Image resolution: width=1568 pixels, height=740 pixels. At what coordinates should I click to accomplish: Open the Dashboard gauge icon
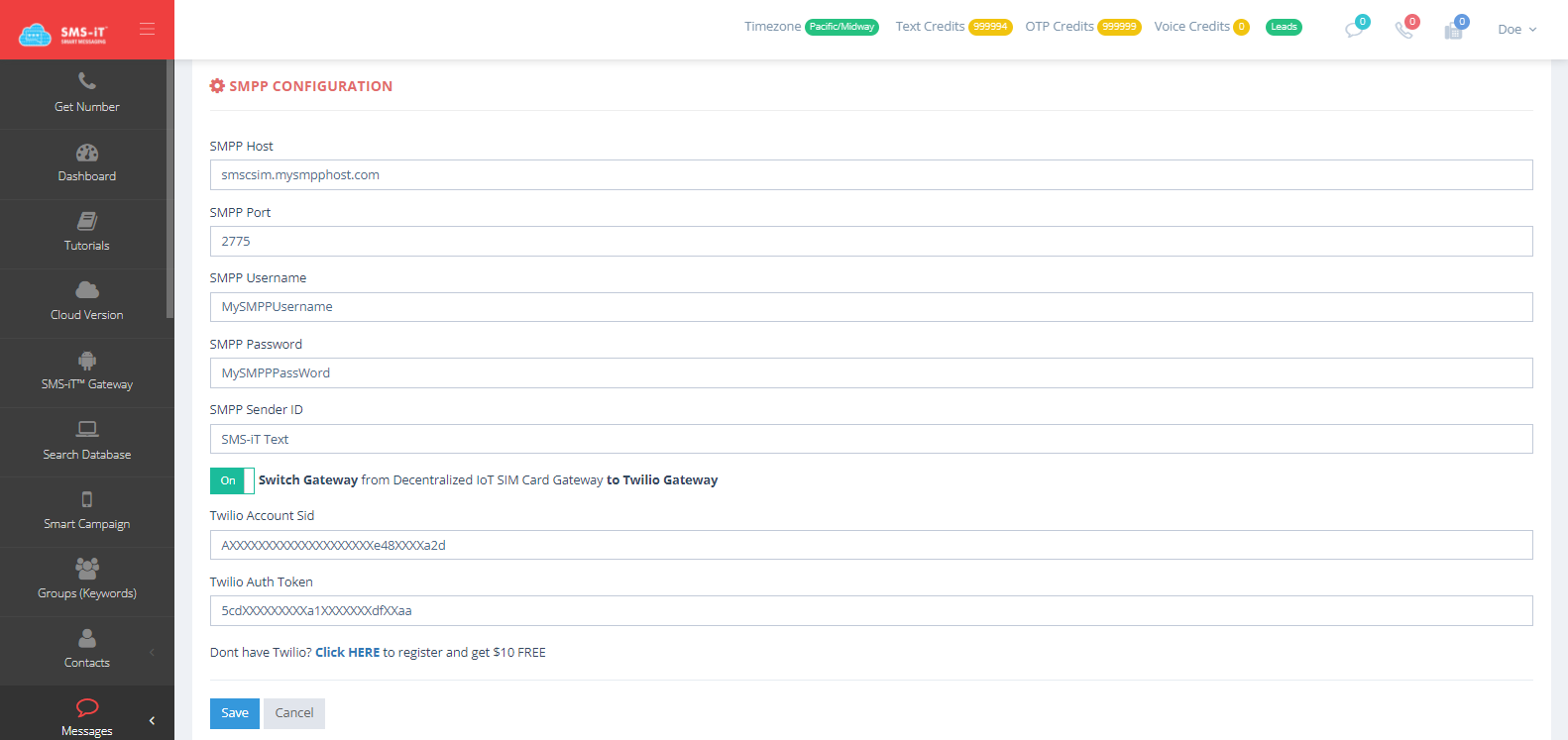click(87, 153)
